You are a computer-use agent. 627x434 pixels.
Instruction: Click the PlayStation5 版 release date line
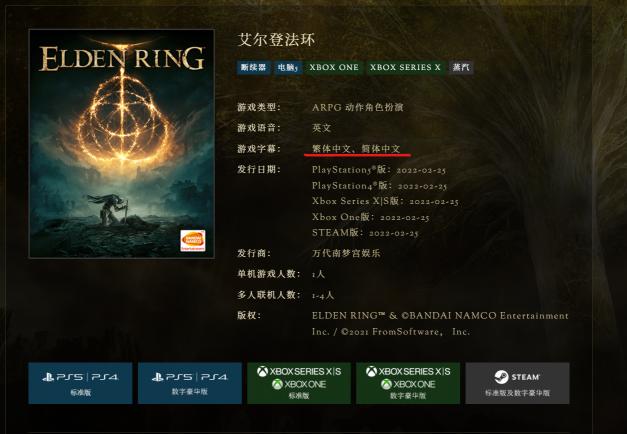click(x=379, y=170)
